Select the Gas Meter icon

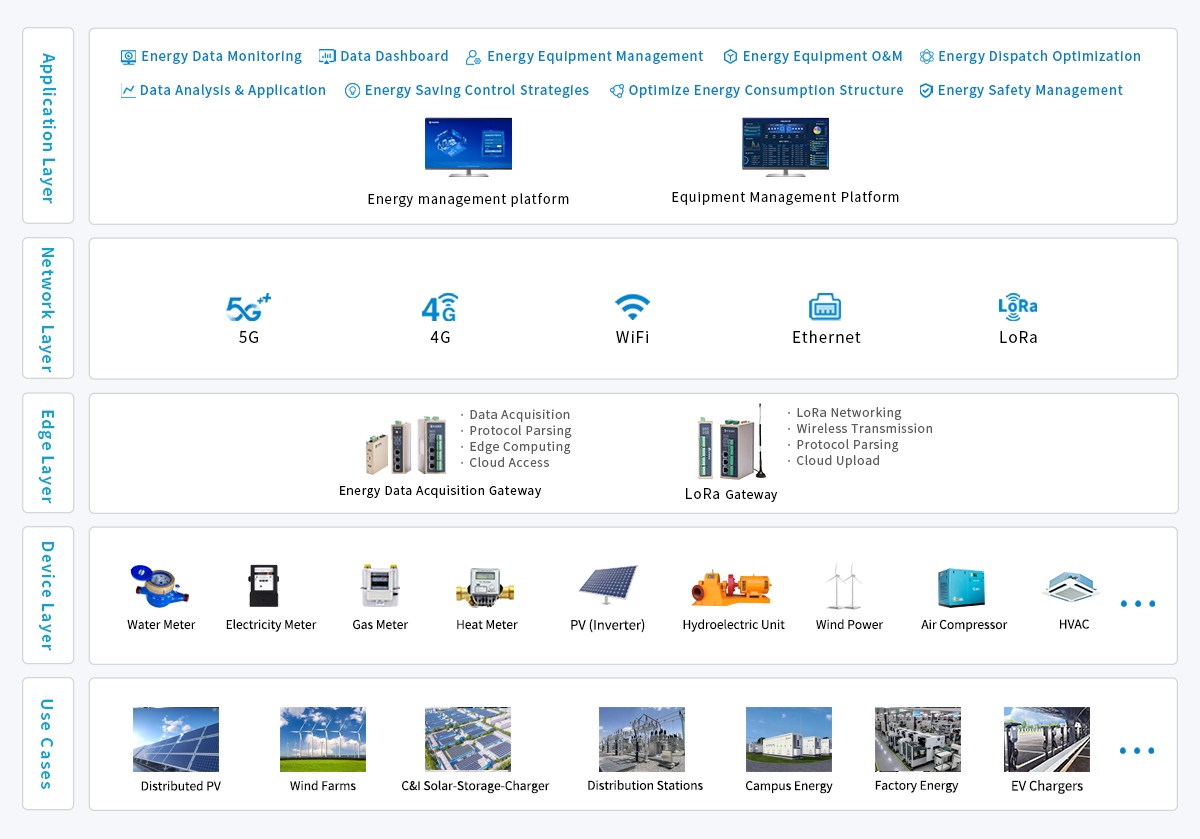380,586
